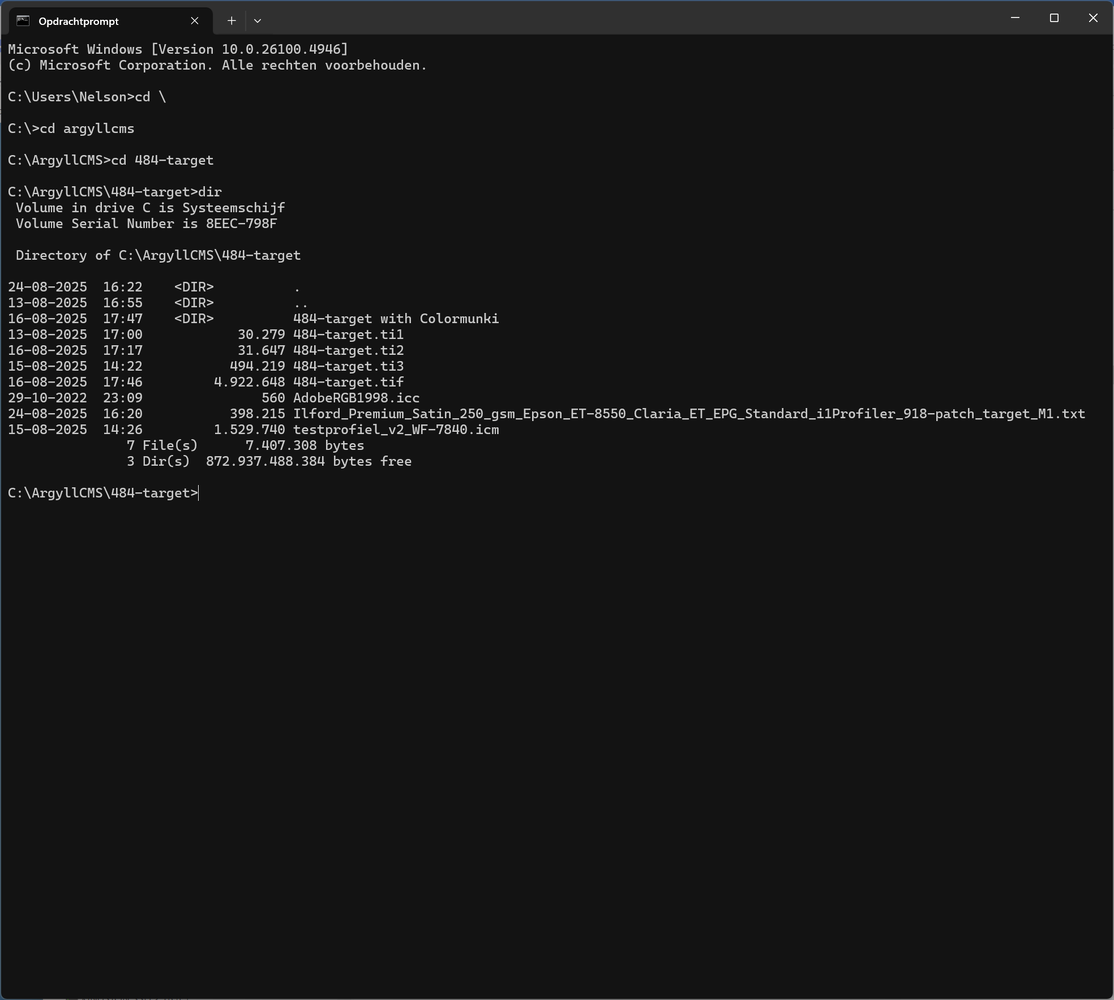This screenshot has height=1000, width=1114.
Task: Minimize the terminal window
Action: 1016,18
